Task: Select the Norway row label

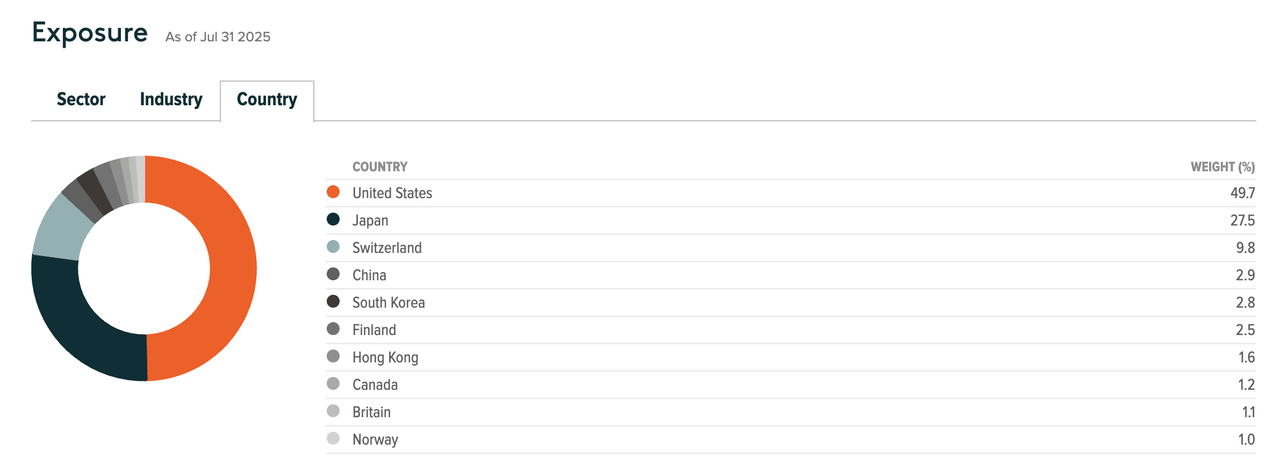Action: click(375, 440)
